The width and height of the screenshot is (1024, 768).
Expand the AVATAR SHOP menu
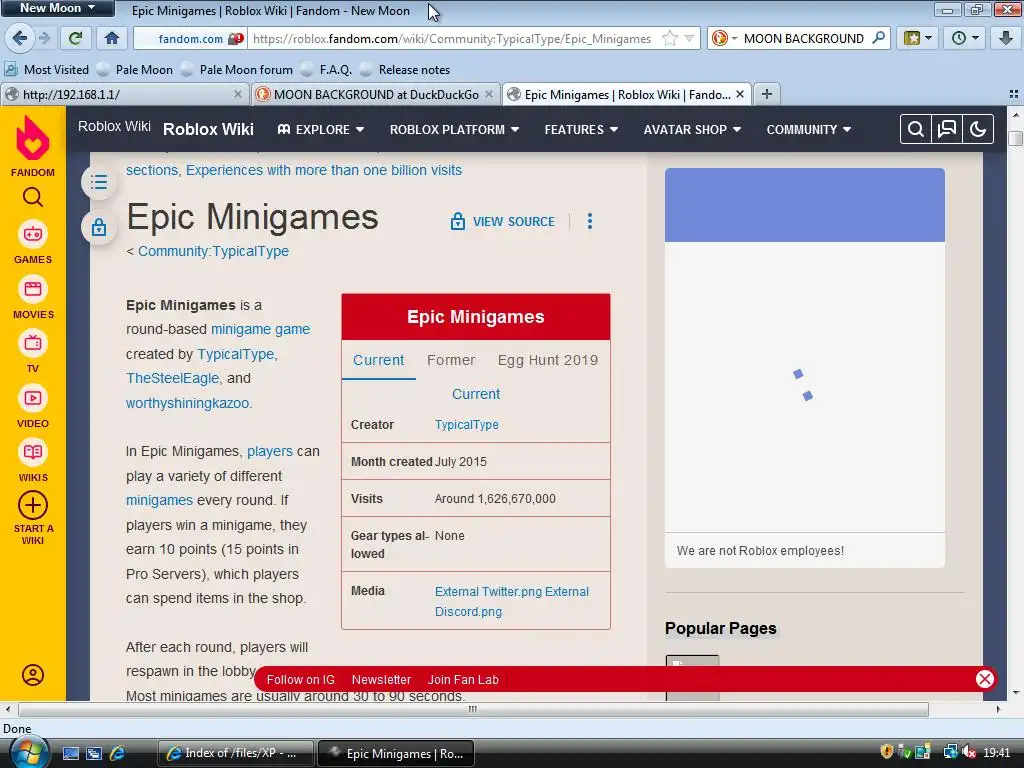tap(692, 129)
